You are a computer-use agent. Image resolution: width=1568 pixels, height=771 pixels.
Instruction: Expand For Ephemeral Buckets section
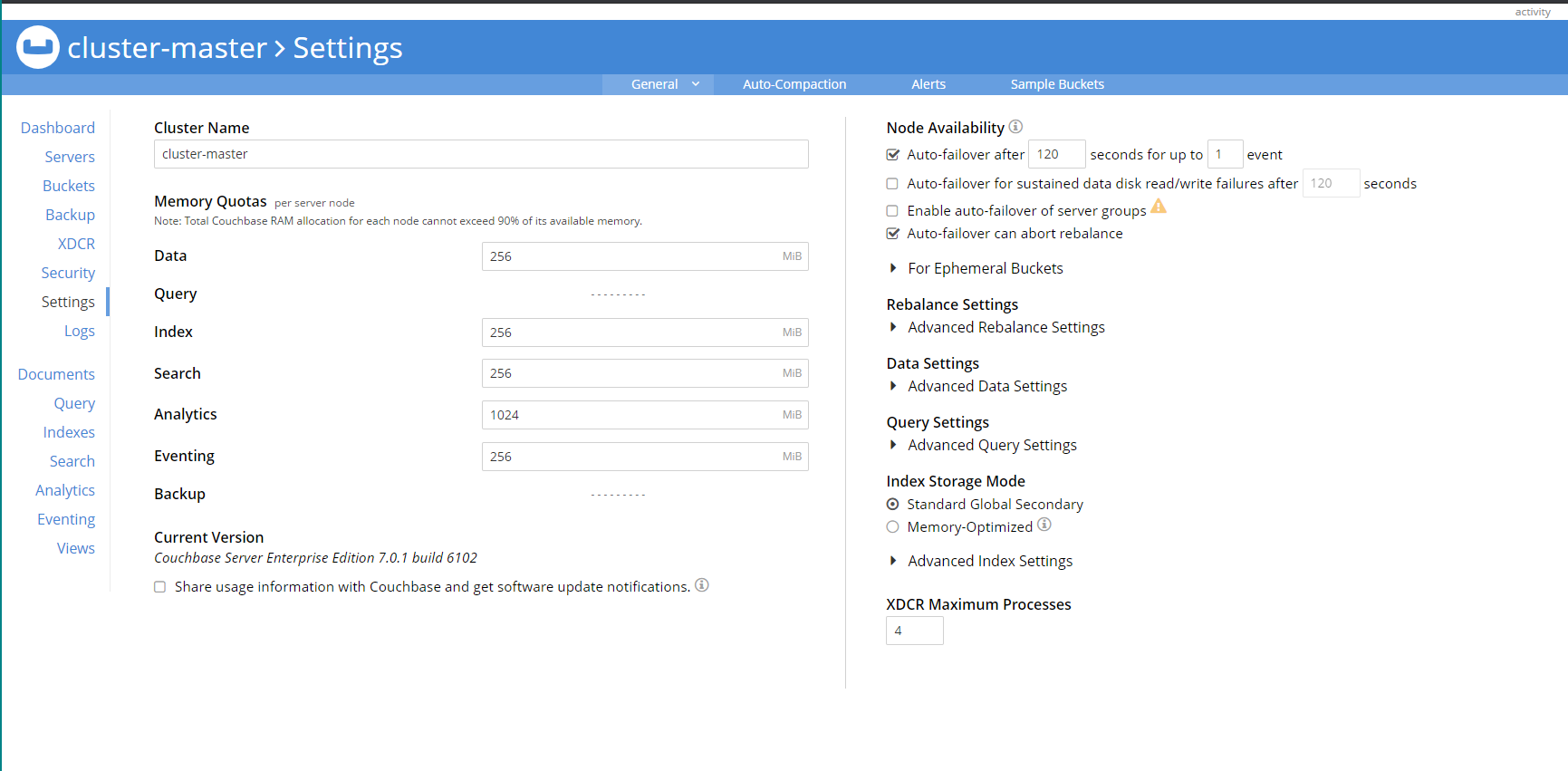point(975,268)
